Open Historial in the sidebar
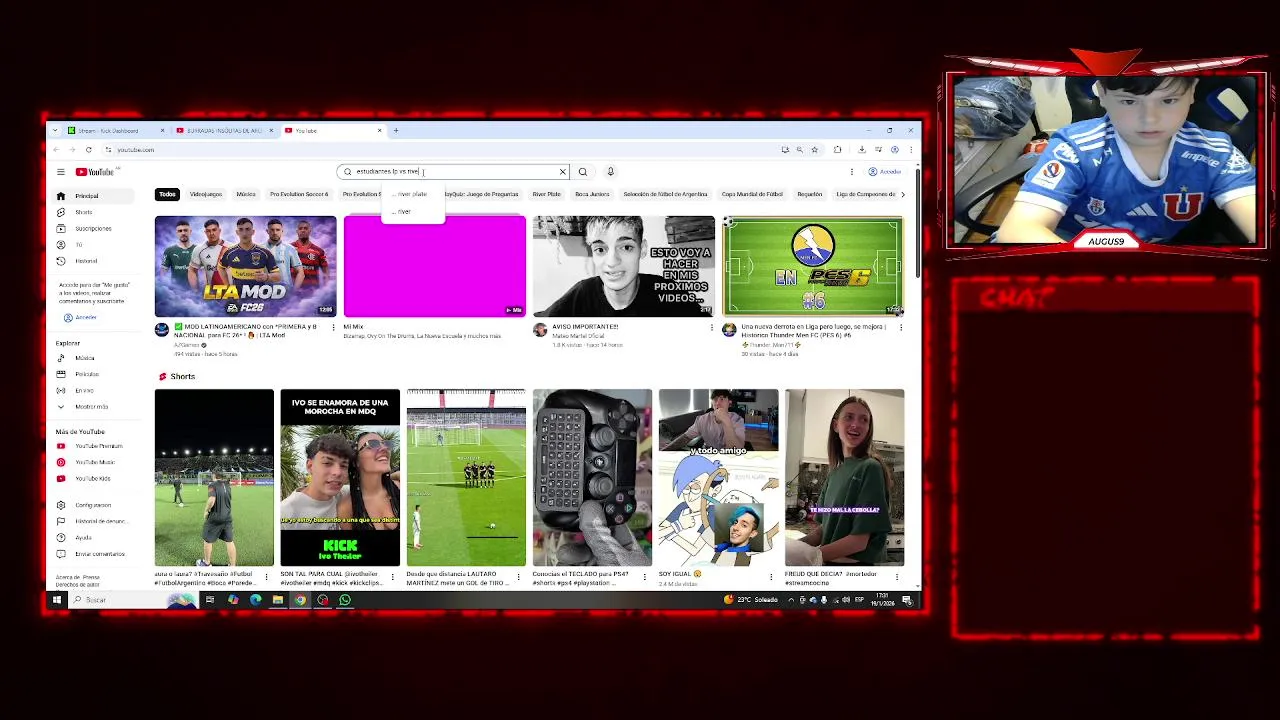This screenshot has width=1280, height=720. tap(86, 261)
